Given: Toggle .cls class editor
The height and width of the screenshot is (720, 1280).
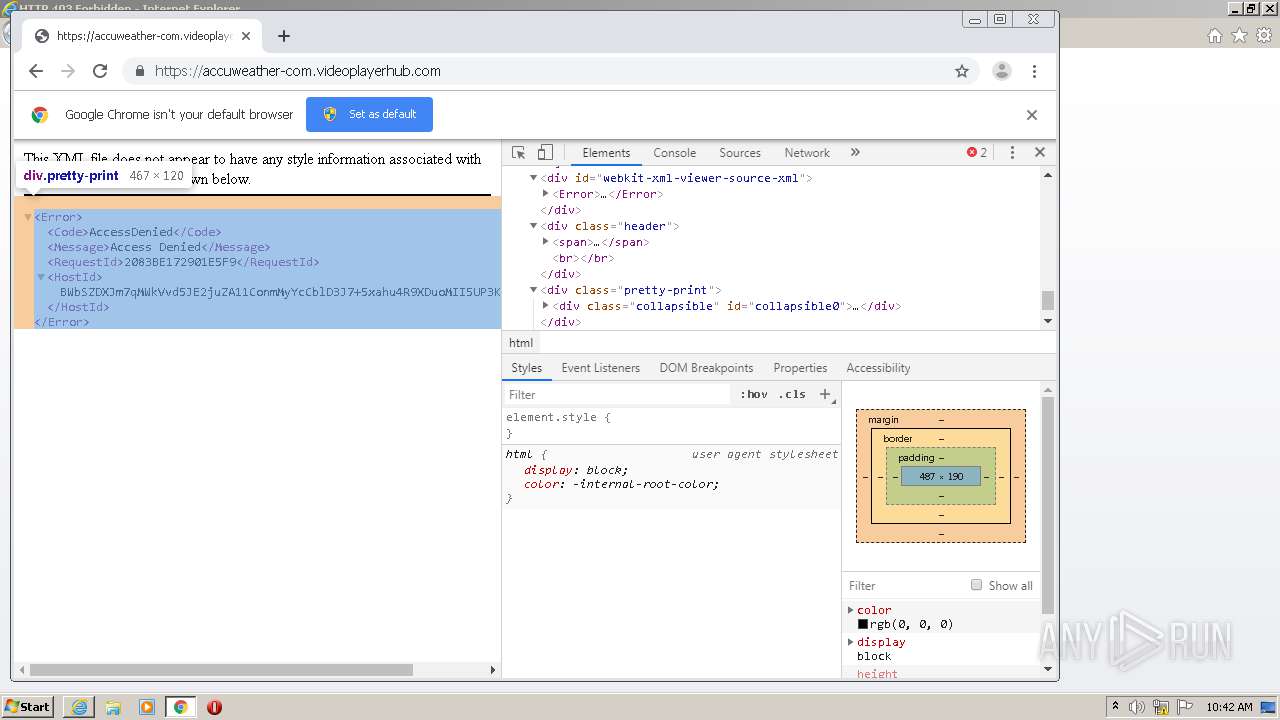Looking at the screenshot, I should pos(792,395).
